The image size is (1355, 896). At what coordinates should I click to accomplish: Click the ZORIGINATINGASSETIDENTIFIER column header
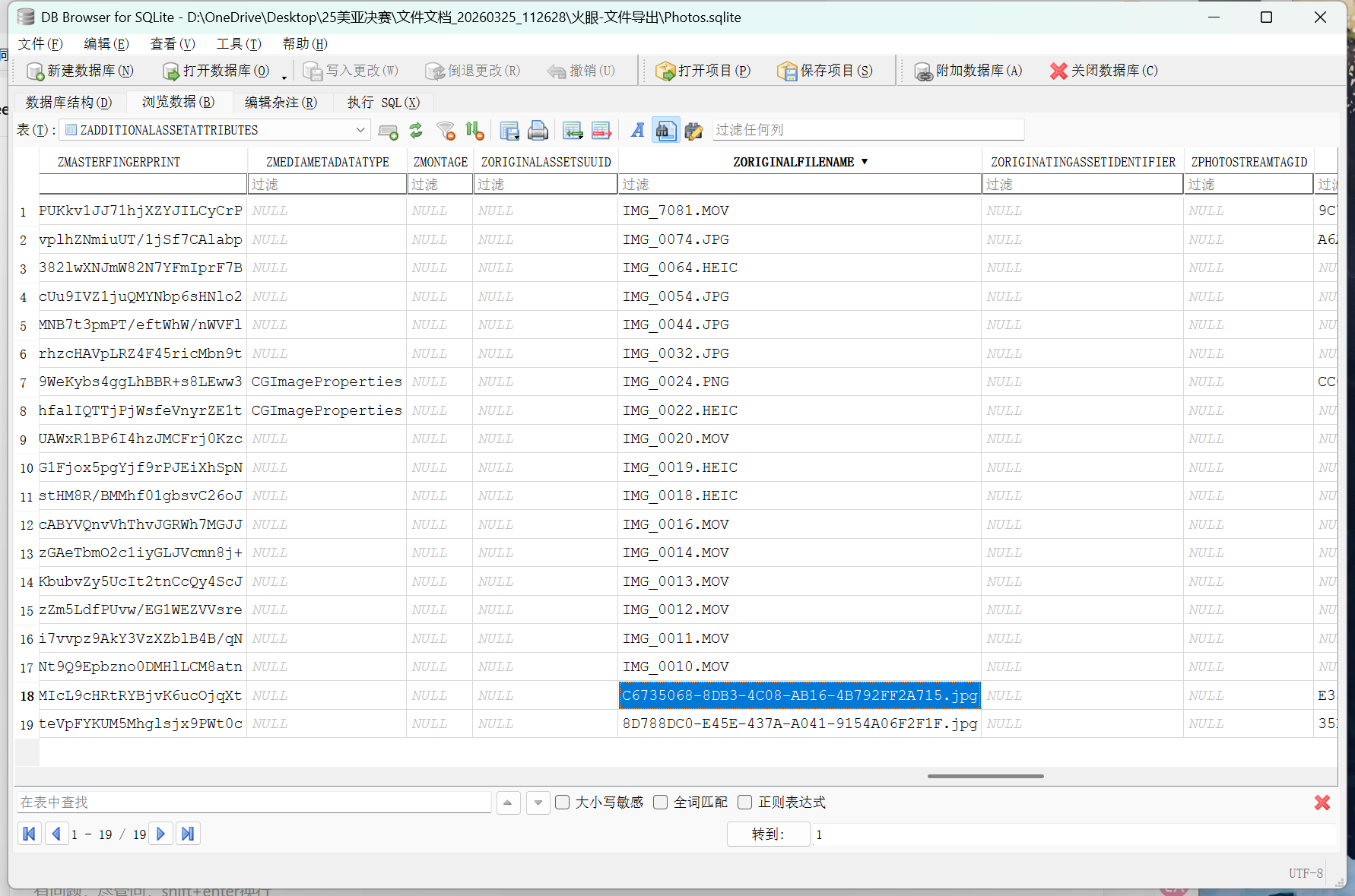(1083, 162)
